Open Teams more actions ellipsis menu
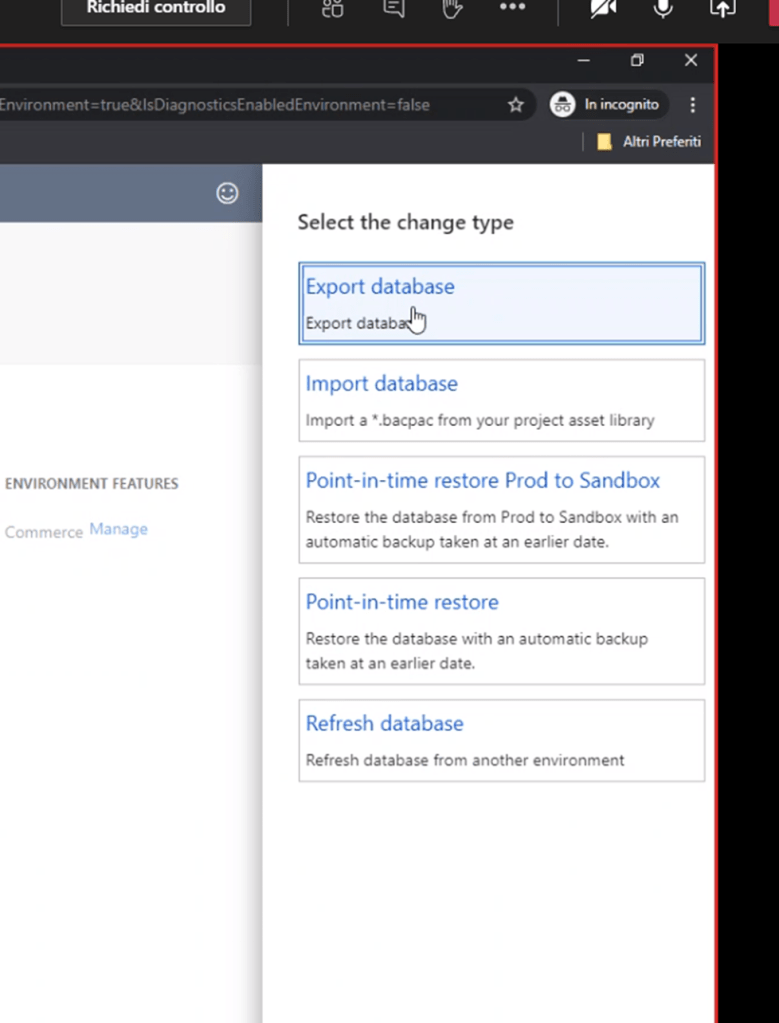The image size is (779, 1023). click(512, 8)
